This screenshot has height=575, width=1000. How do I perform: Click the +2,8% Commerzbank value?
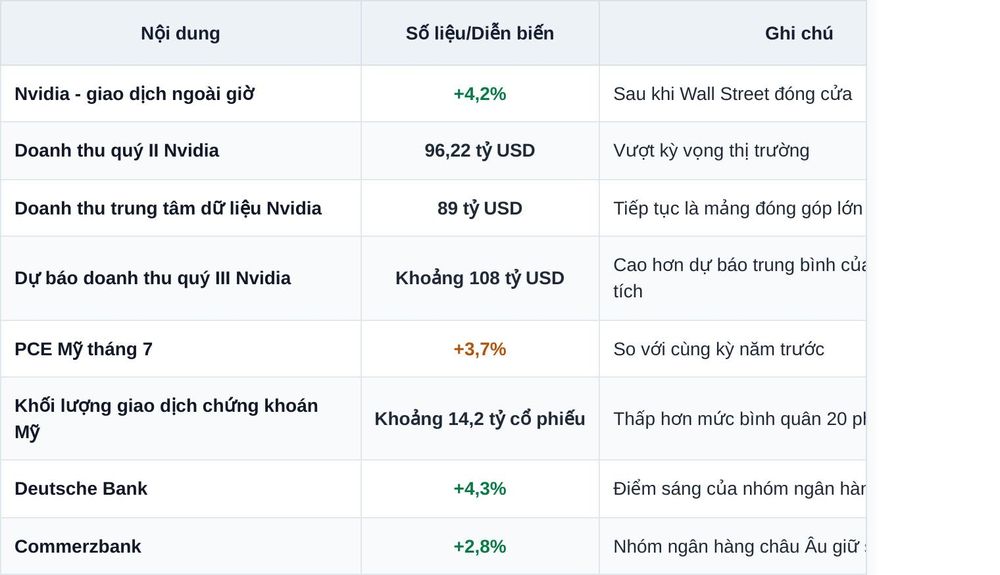[x=480, y=546]
